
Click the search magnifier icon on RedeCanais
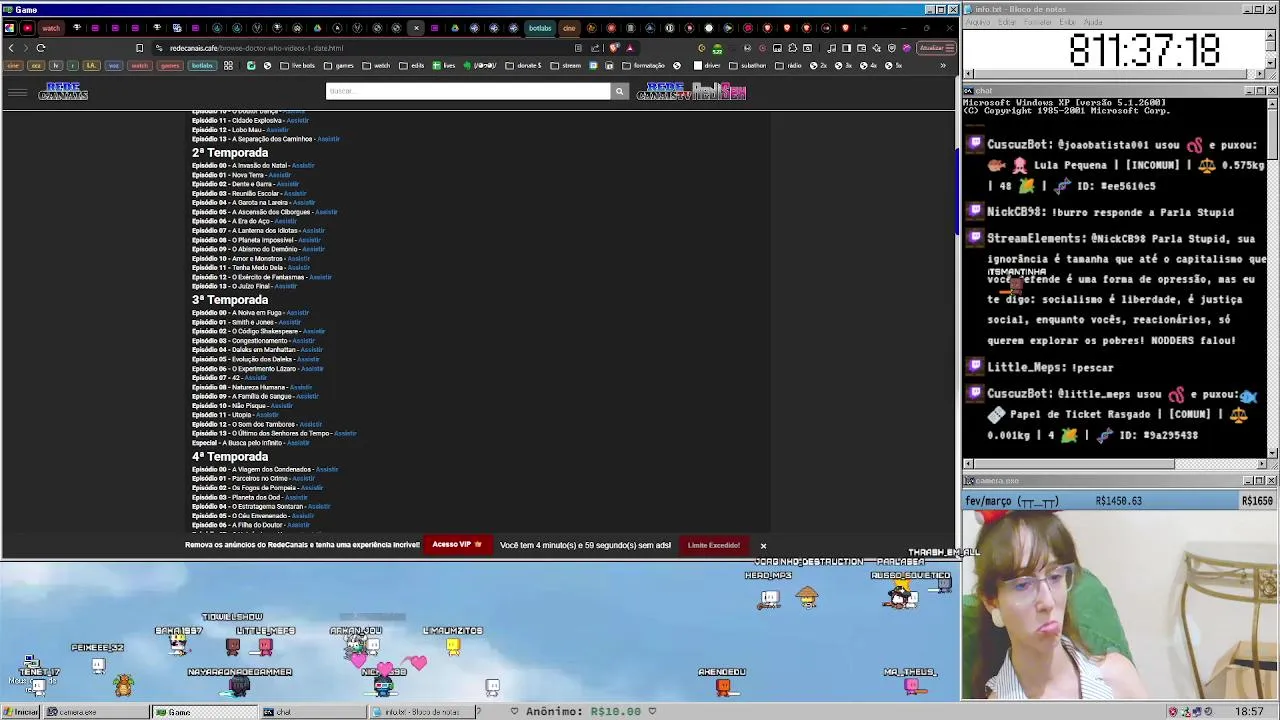click(619, 91)
